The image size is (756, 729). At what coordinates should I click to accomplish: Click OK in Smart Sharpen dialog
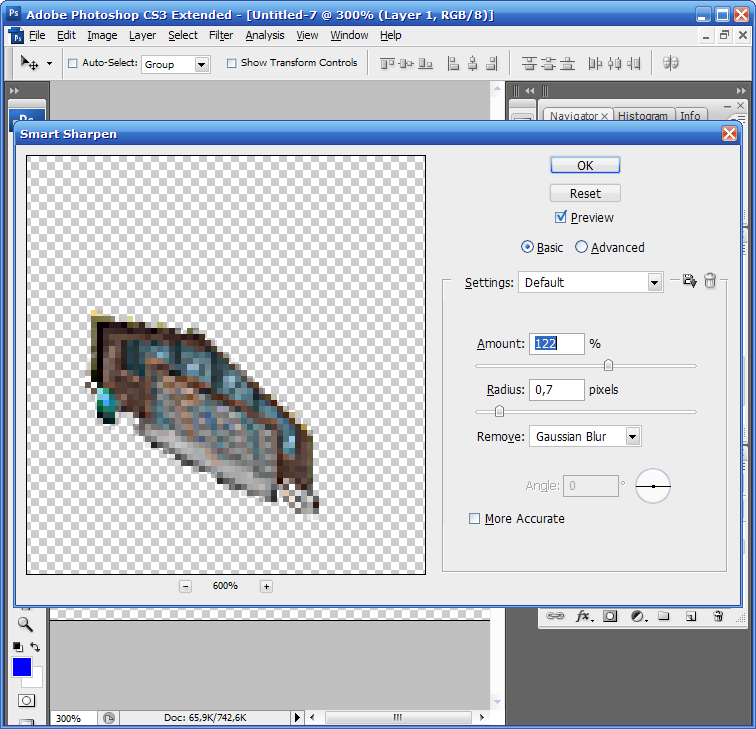tap(585, 165)
